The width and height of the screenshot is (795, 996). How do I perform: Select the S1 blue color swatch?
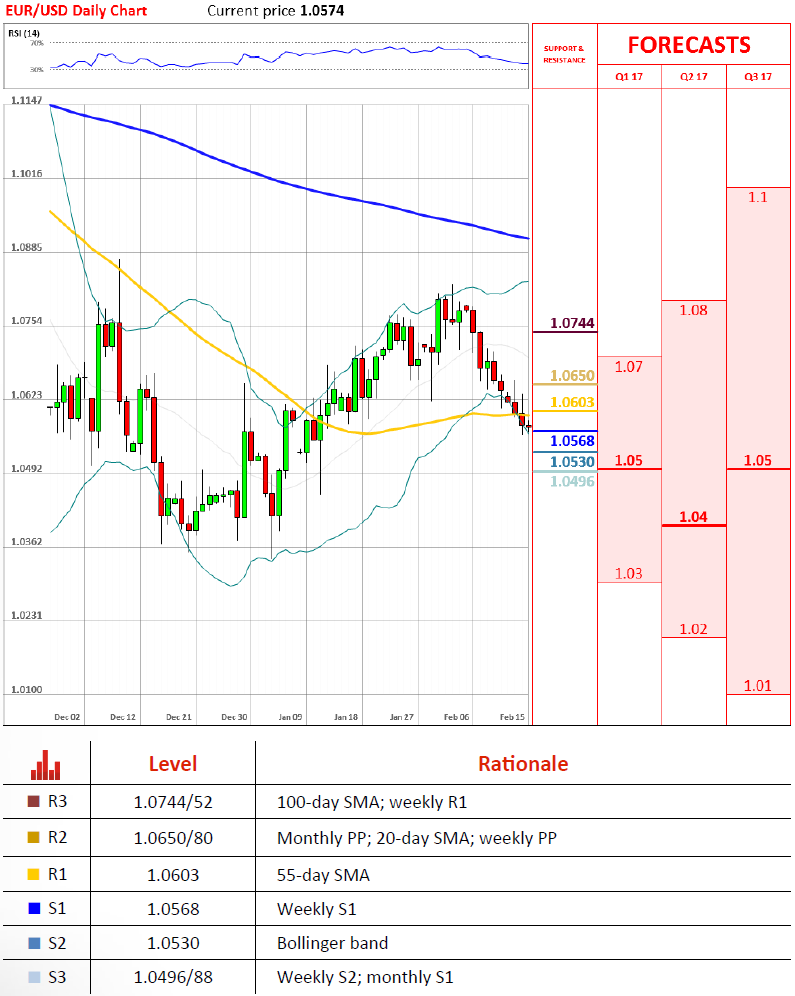(34, 908)
